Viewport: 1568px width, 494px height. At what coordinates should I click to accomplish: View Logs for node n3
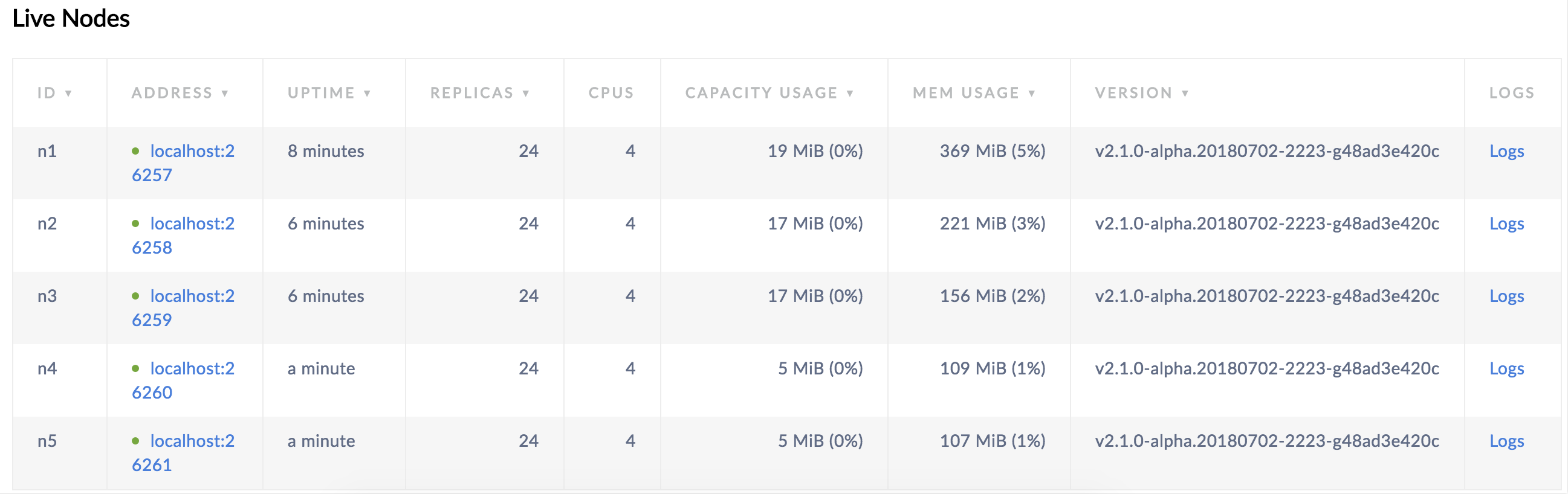pos(1506,296)
